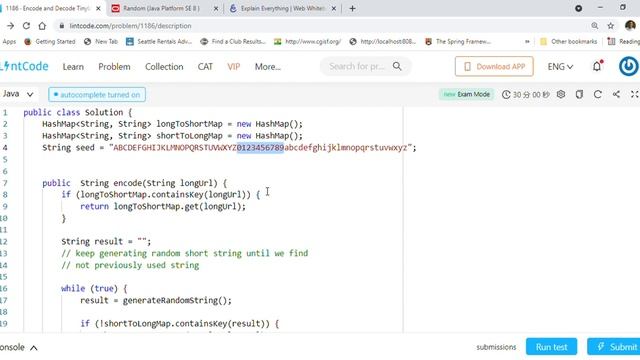
Task: Open the cgisf.org bookmark
Action: point(307,41)
